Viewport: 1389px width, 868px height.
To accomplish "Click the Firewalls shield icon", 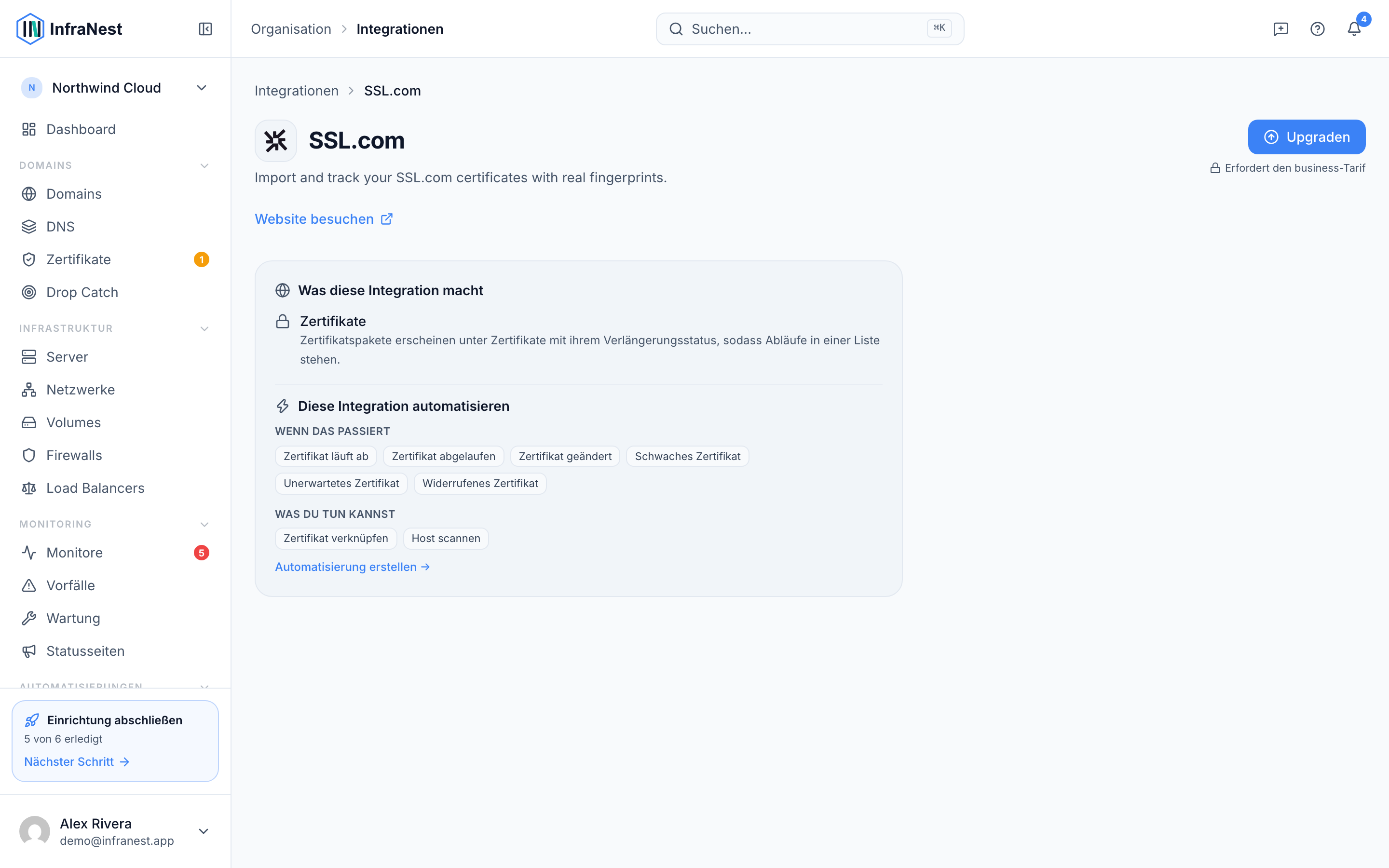I will [x=29, y=455].
